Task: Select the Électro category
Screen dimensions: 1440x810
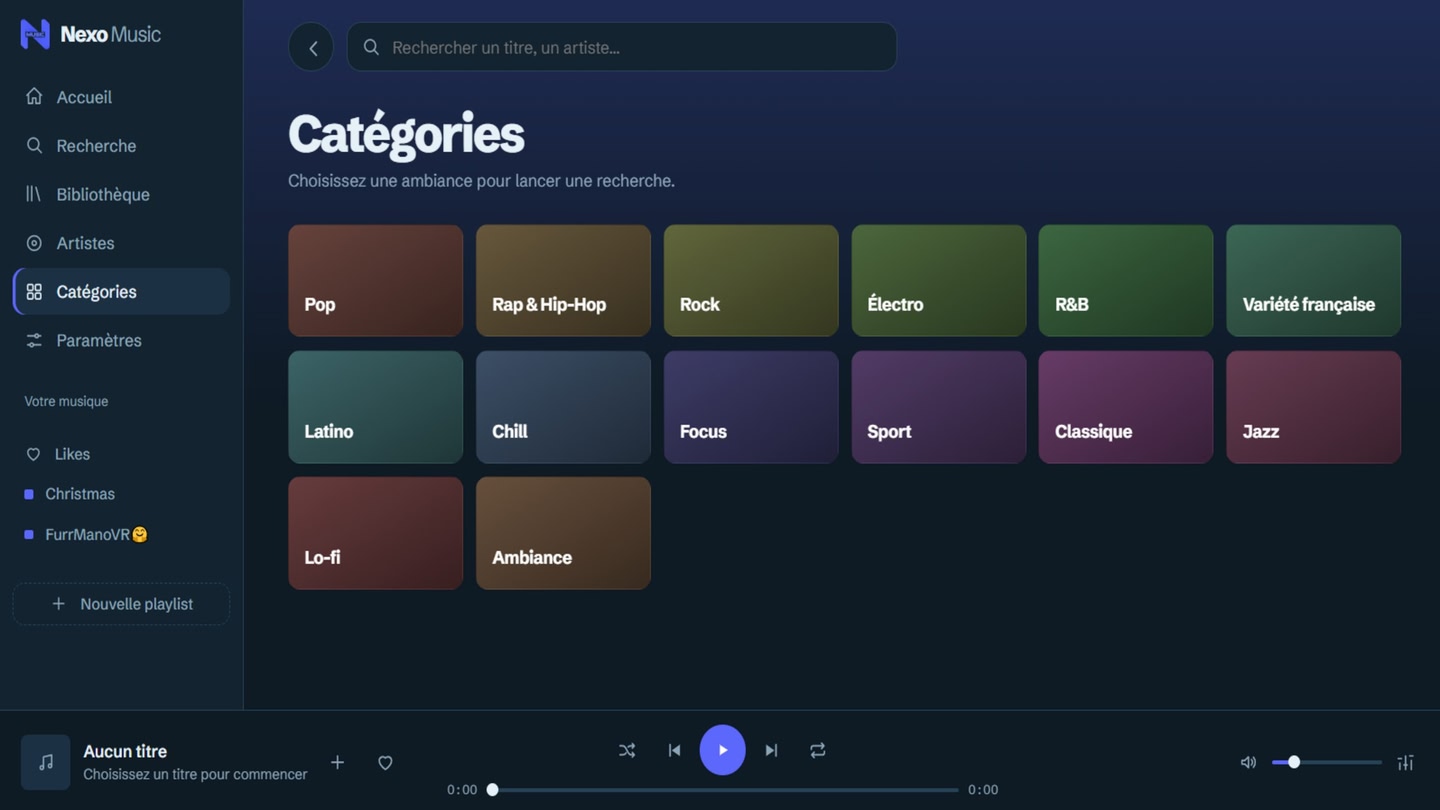Action: coord(939,281)
